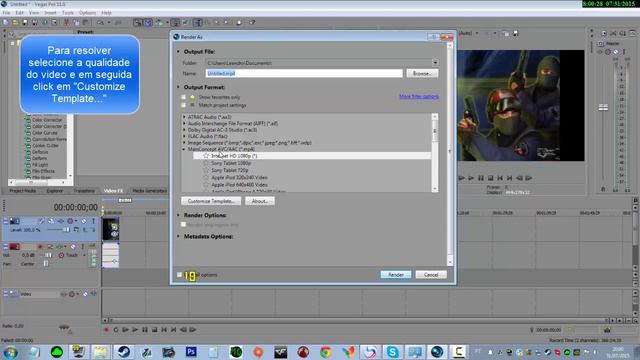Screen dimensions: 640x360
Task: Click the About button
Action: (260, 201)
